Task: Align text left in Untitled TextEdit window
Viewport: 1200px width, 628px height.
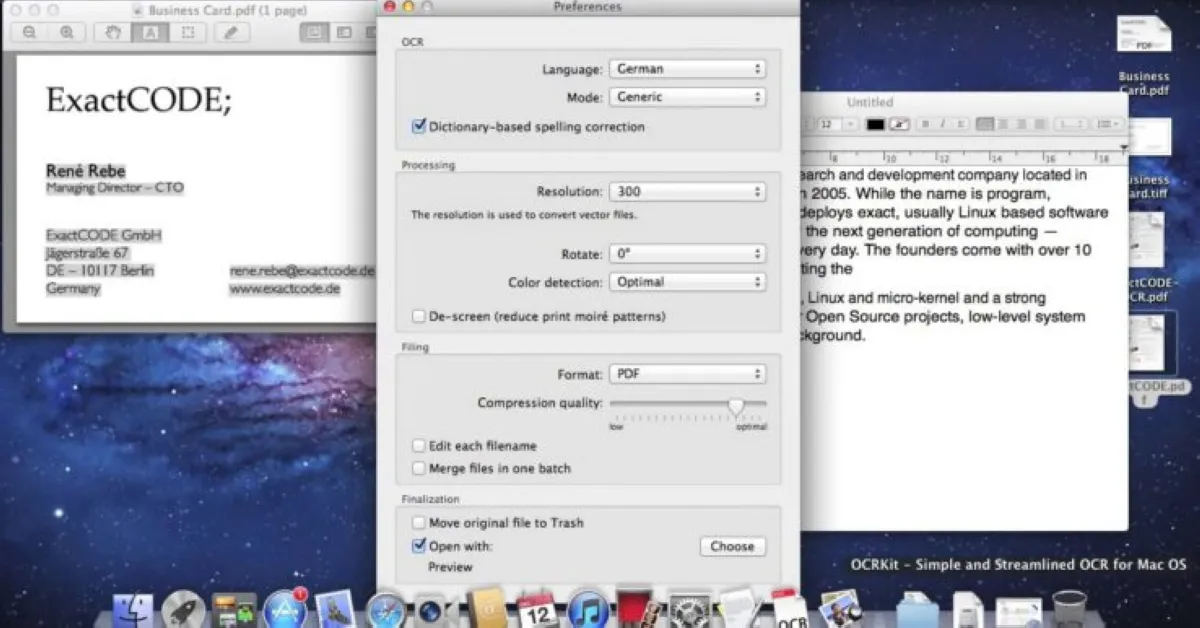Action: (985, 124)
